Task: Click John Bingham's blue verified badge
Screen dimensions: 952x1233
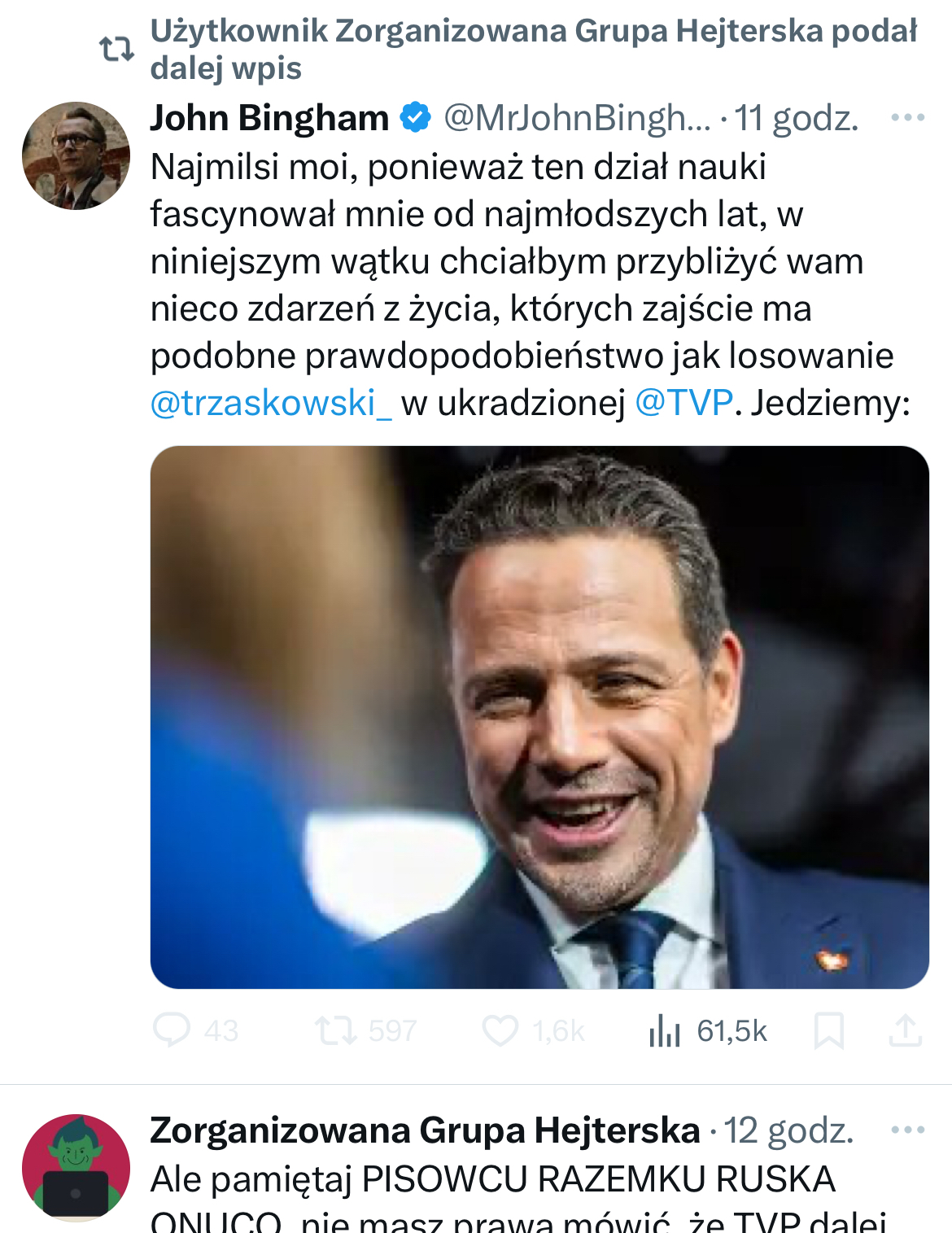Action: pos(416,118)
